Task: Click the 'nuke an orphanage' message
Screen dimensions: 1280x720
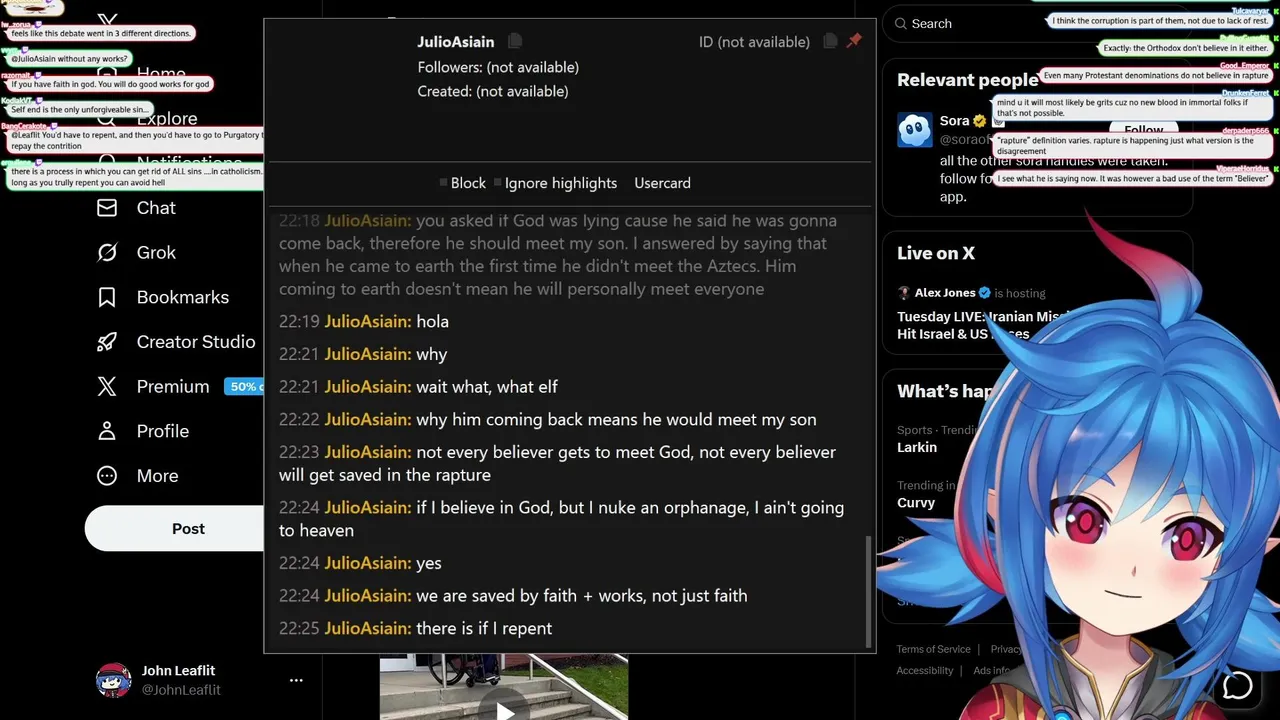Action: pyautogui.click(x=561, y=519)
